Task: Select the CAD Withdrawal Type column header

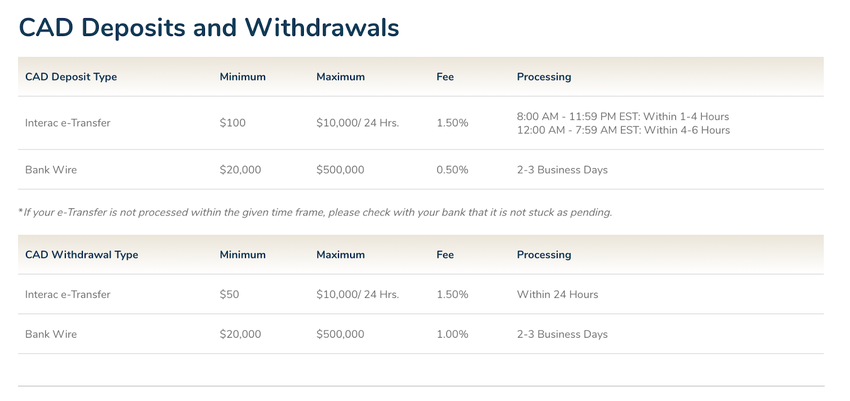Action: [x=81, y=255]
